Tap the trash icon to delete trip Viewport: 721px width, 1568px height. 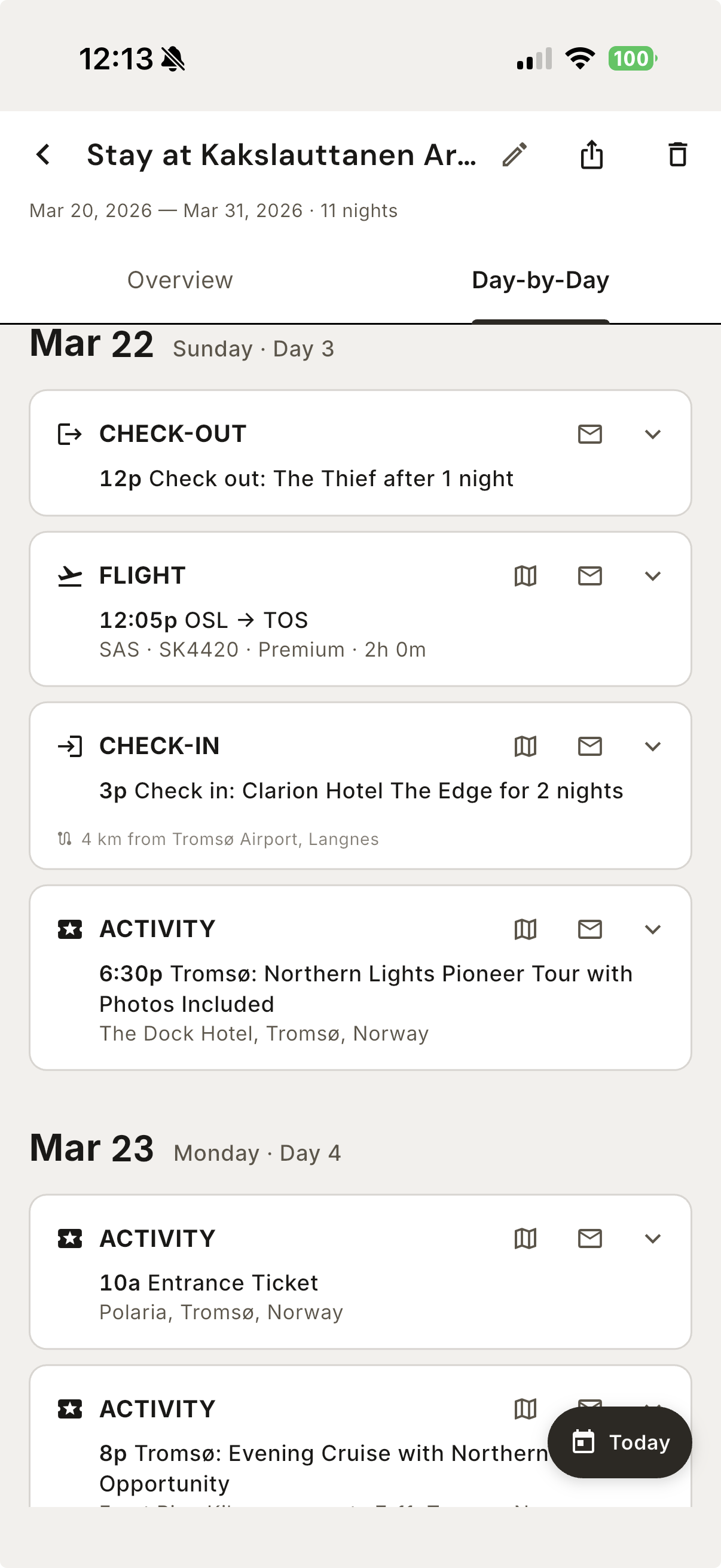pos(677,155)
